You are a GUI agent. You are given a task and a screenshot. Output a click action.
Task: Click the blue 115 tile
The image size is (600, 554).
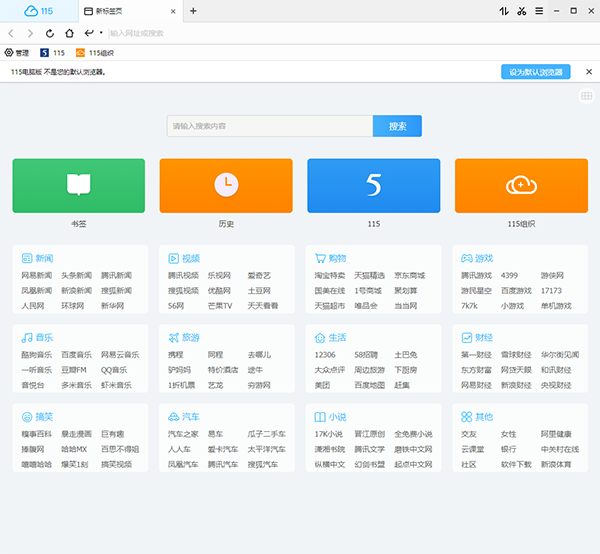point(373,185)
